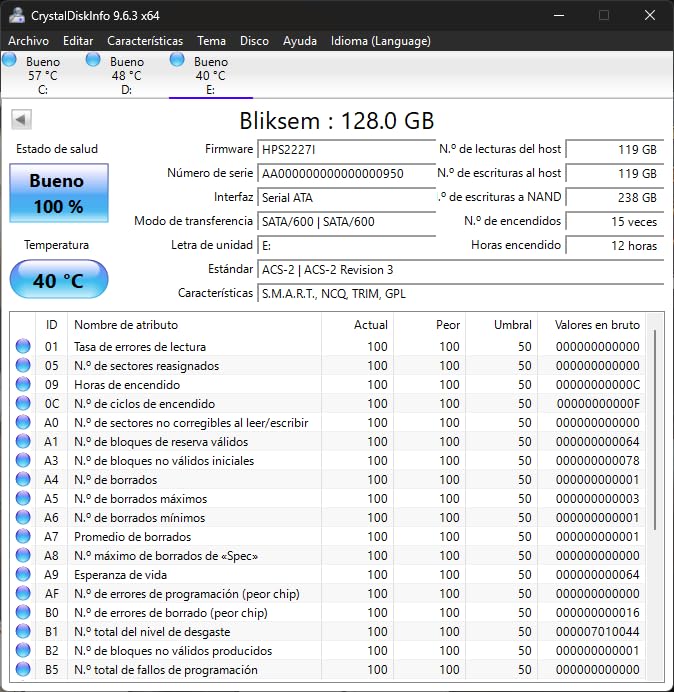Screen dimensions: 674x692
Task: Click the Estándar field ACS-2 Revision 3
Action: [461, 270]
